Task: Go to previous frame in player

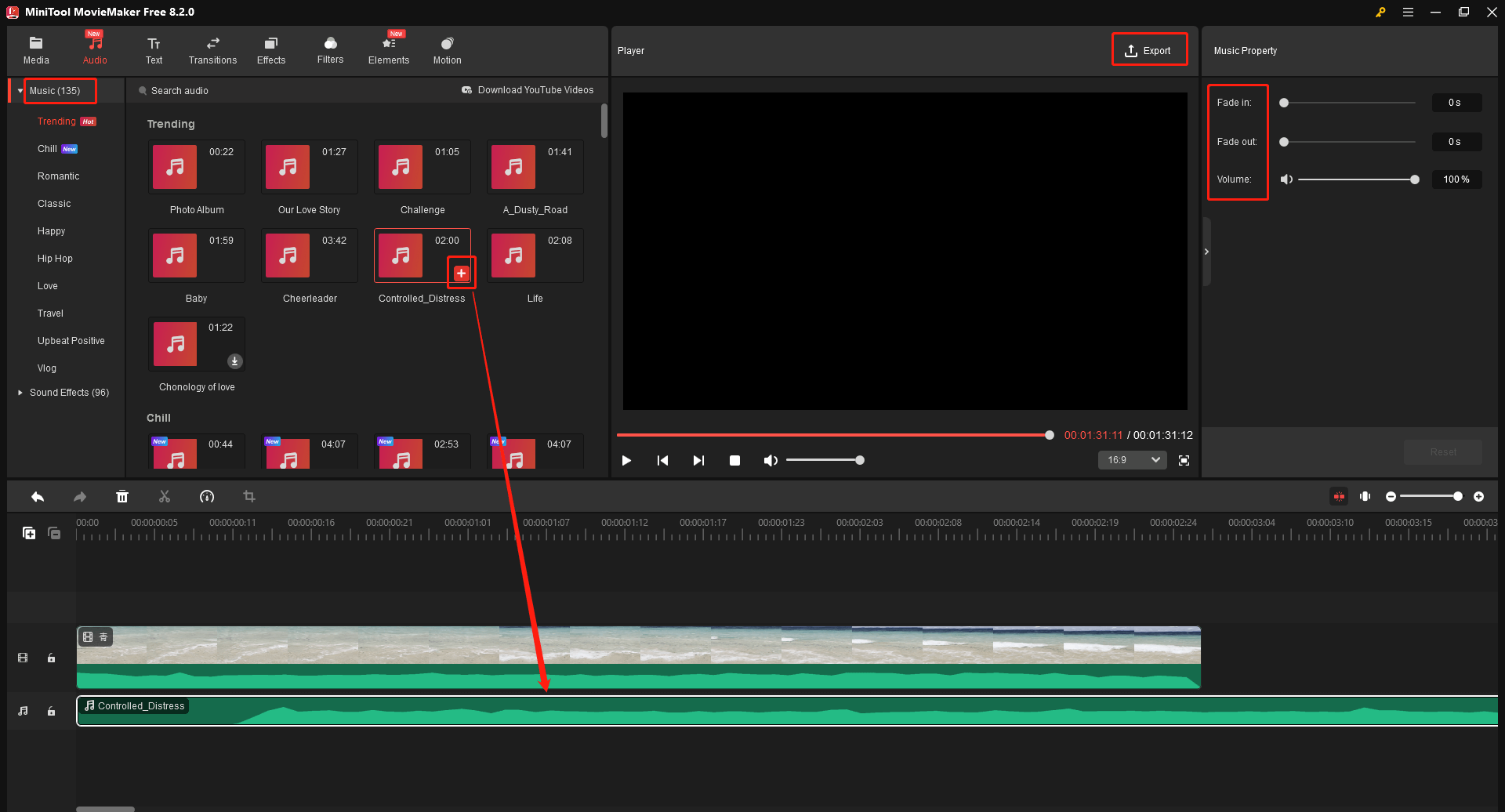Action: [662, 461]
